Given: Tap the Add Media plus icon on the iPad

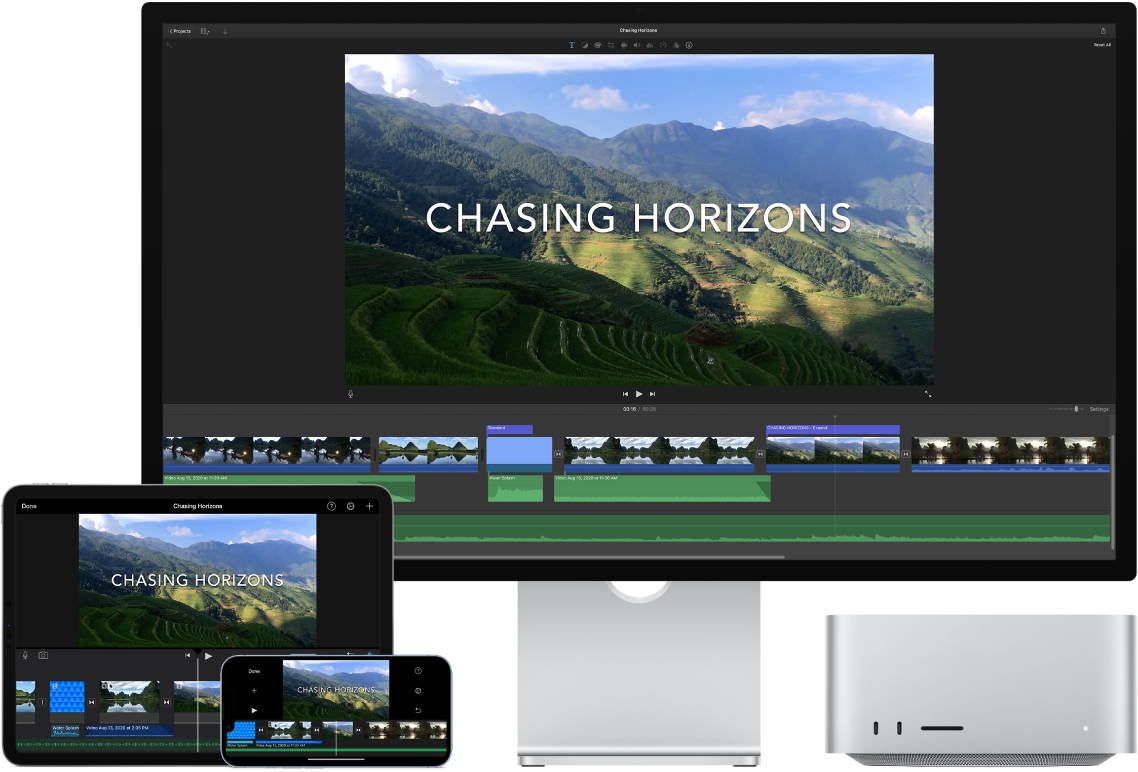Looking at the screenshot, I should click(x=369, y=506).
